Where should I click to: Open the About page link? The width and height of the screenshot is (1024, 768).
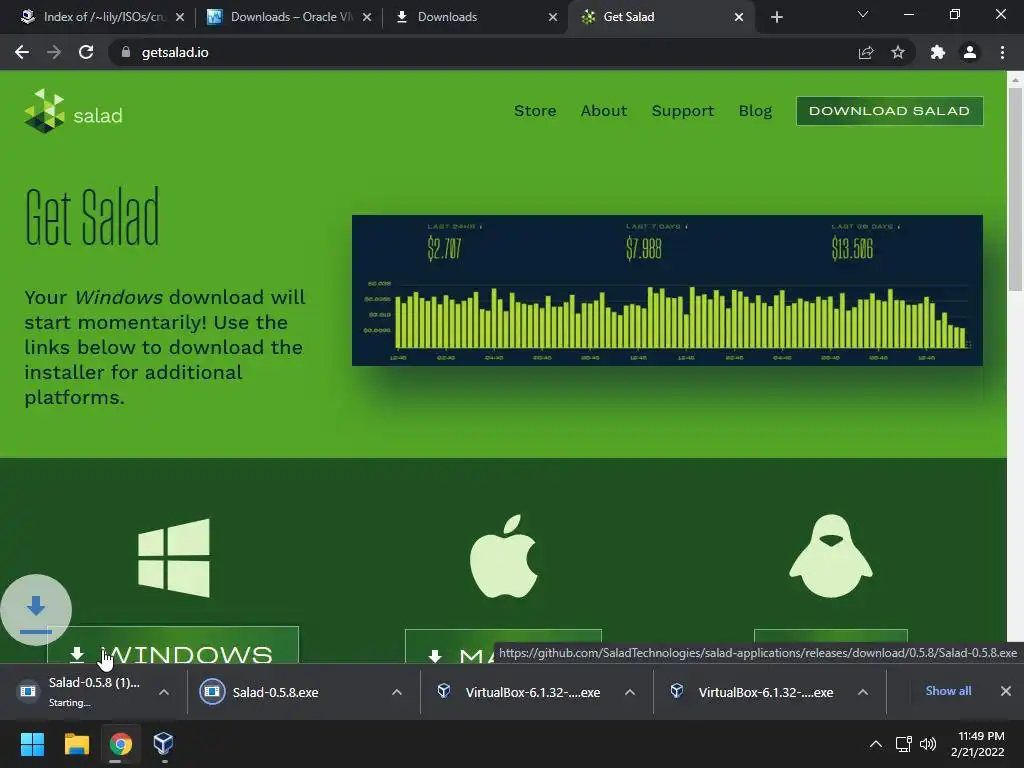[x=603, y=111]
